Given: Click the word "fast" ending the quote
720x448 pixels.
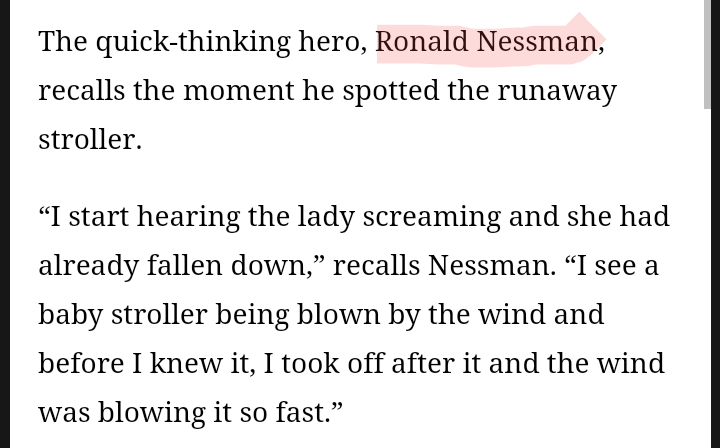Looking at the screenshot, I should (x=302, y=412).
